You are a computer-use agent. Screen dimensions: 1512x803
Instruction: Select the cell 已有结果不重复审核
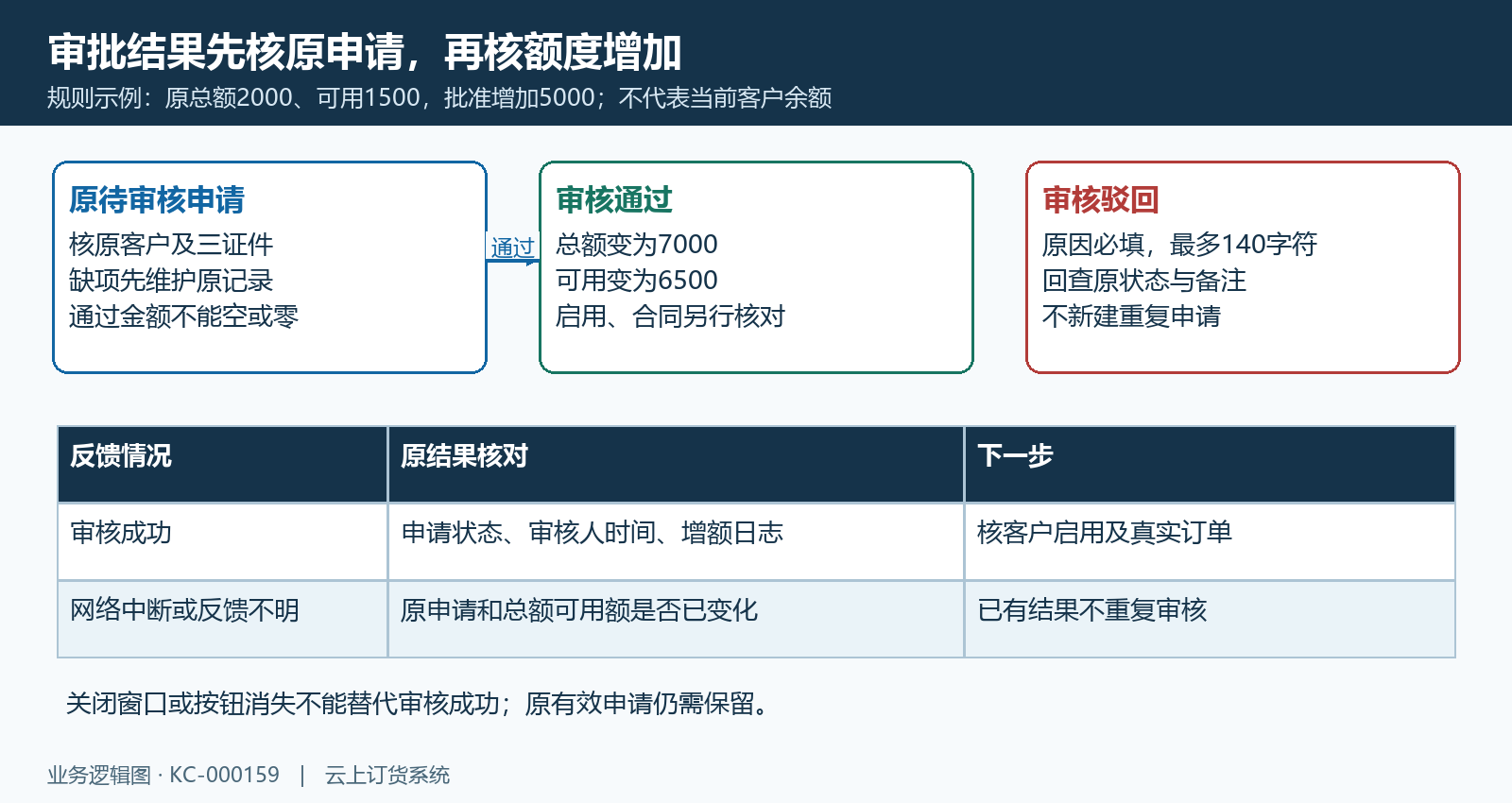1210,619
